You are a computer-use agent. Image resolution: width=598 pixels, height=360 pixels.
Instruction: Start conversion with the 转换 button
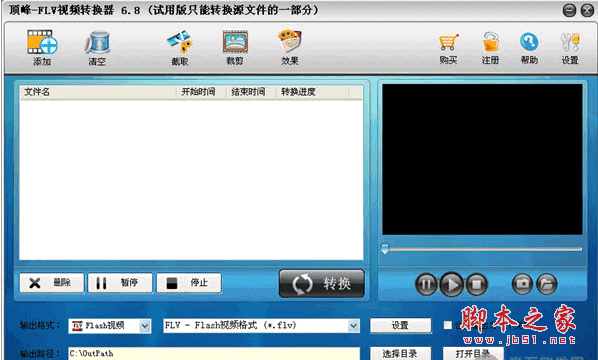pyautogui.click(x=322, y=283)
